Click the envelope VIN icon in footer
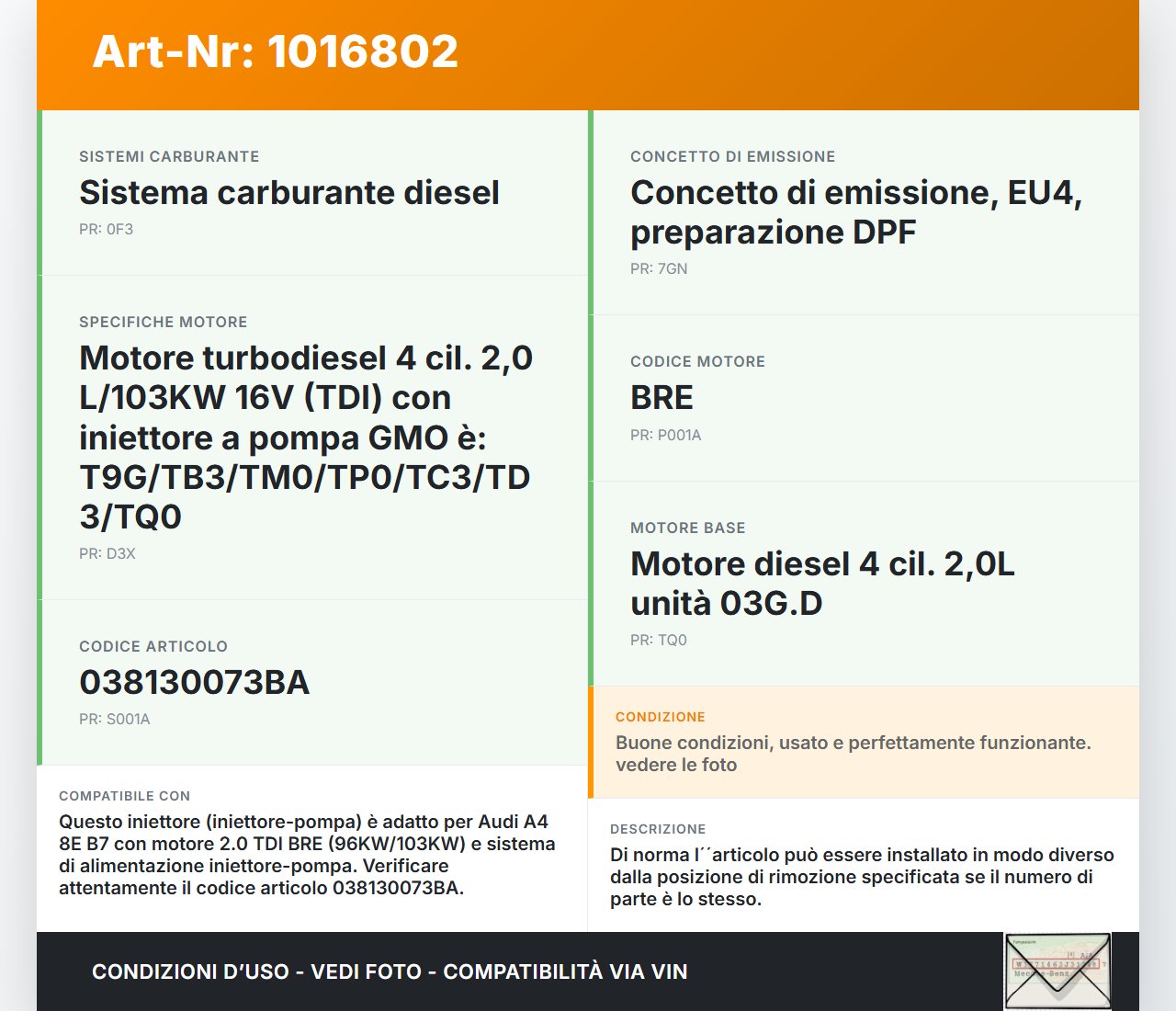The width and height of the screenshot is (1176, 1011). point(1057,971)
